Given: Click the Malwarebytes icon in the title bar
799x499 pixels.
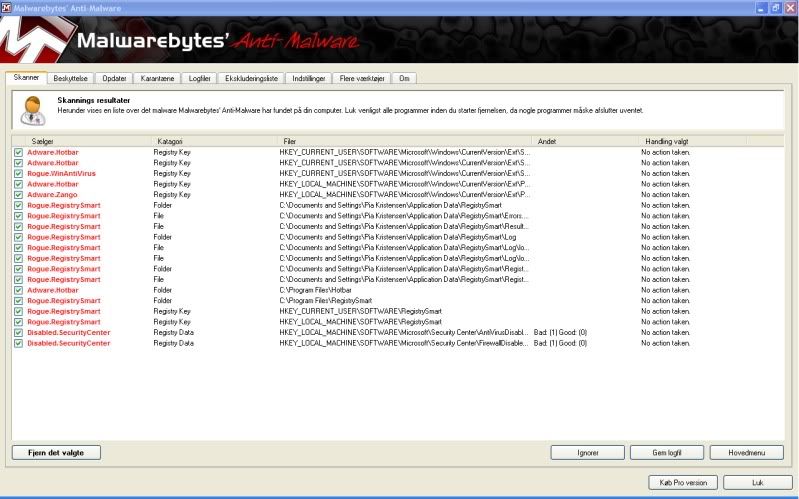Looking at the screenshot, I should pos(6,8).
